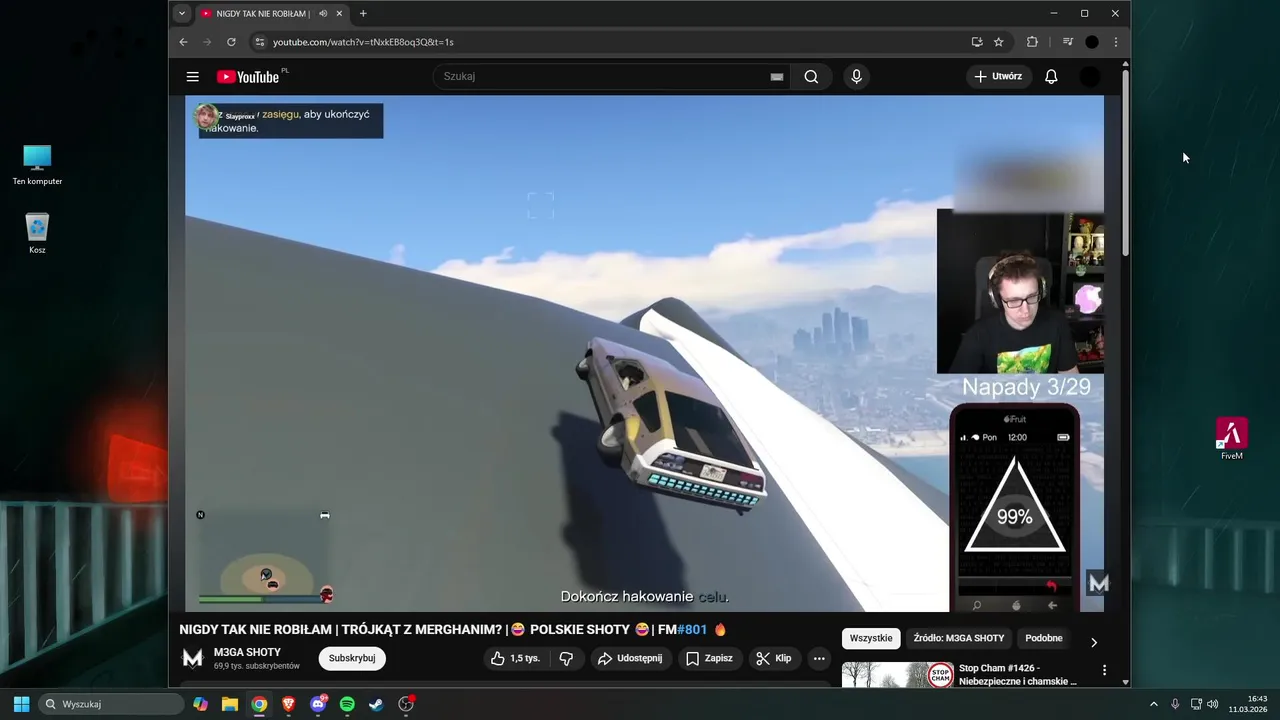Open Discord from taskbar

click(x=318, y=704)
